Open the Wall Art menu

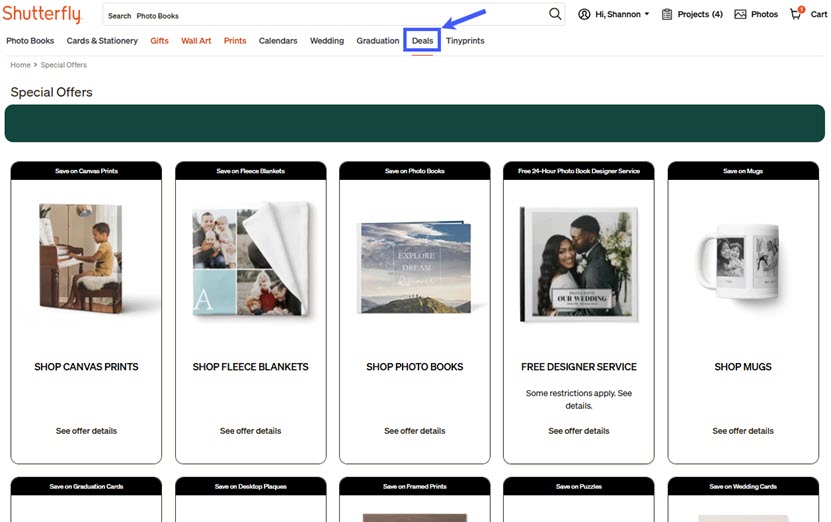[196, 41]
